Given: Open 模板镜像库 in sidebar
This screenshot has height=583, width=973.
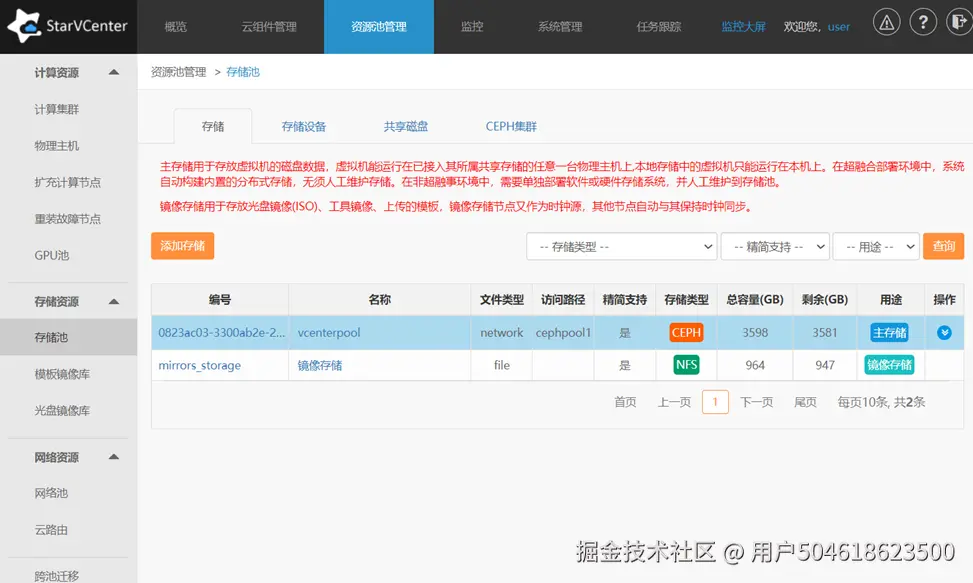Looking at the screenshot, I should (62, 374).
